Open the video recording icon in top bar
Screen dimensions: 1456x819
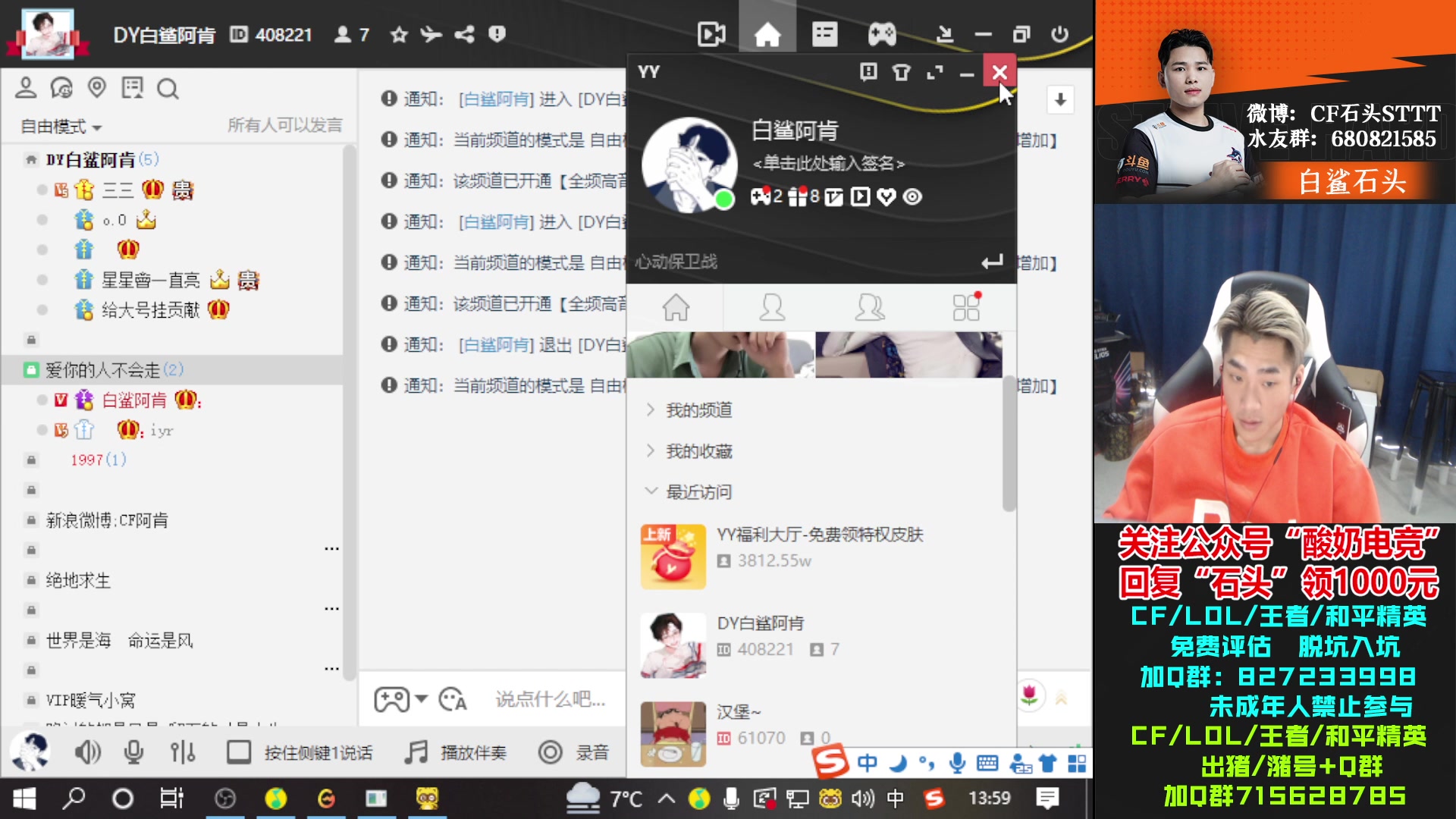coord(711,34)
